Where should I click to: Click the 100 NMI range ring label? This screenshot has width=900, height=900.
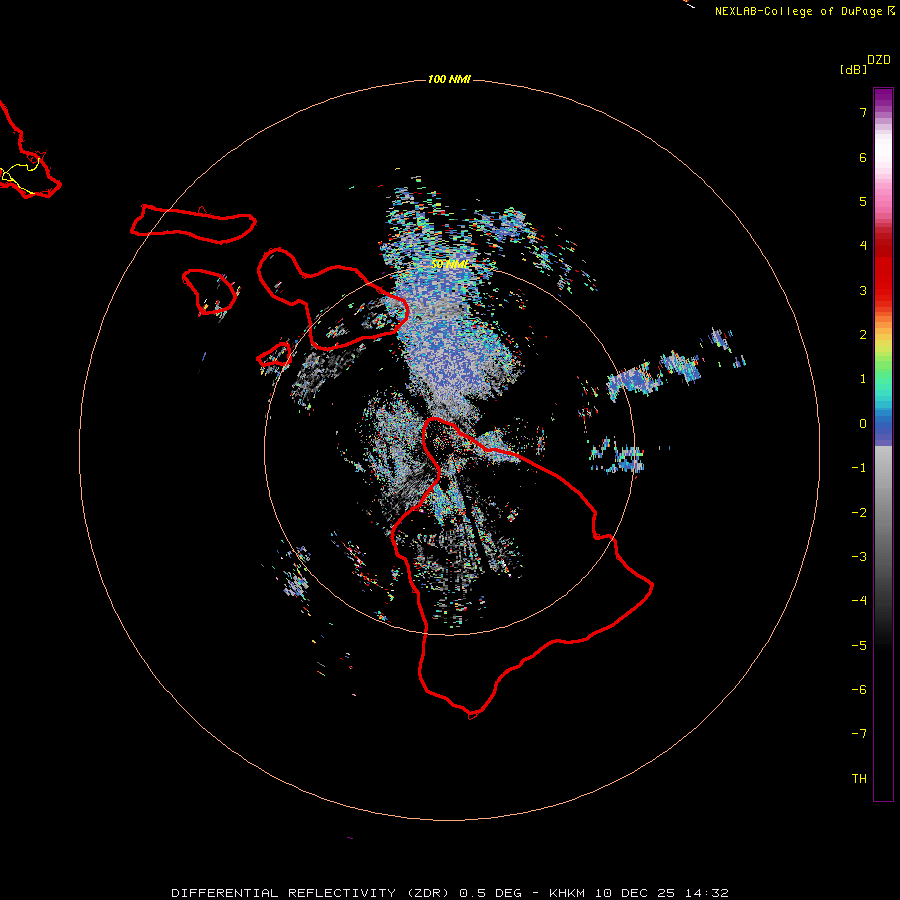tap(449, 79)
